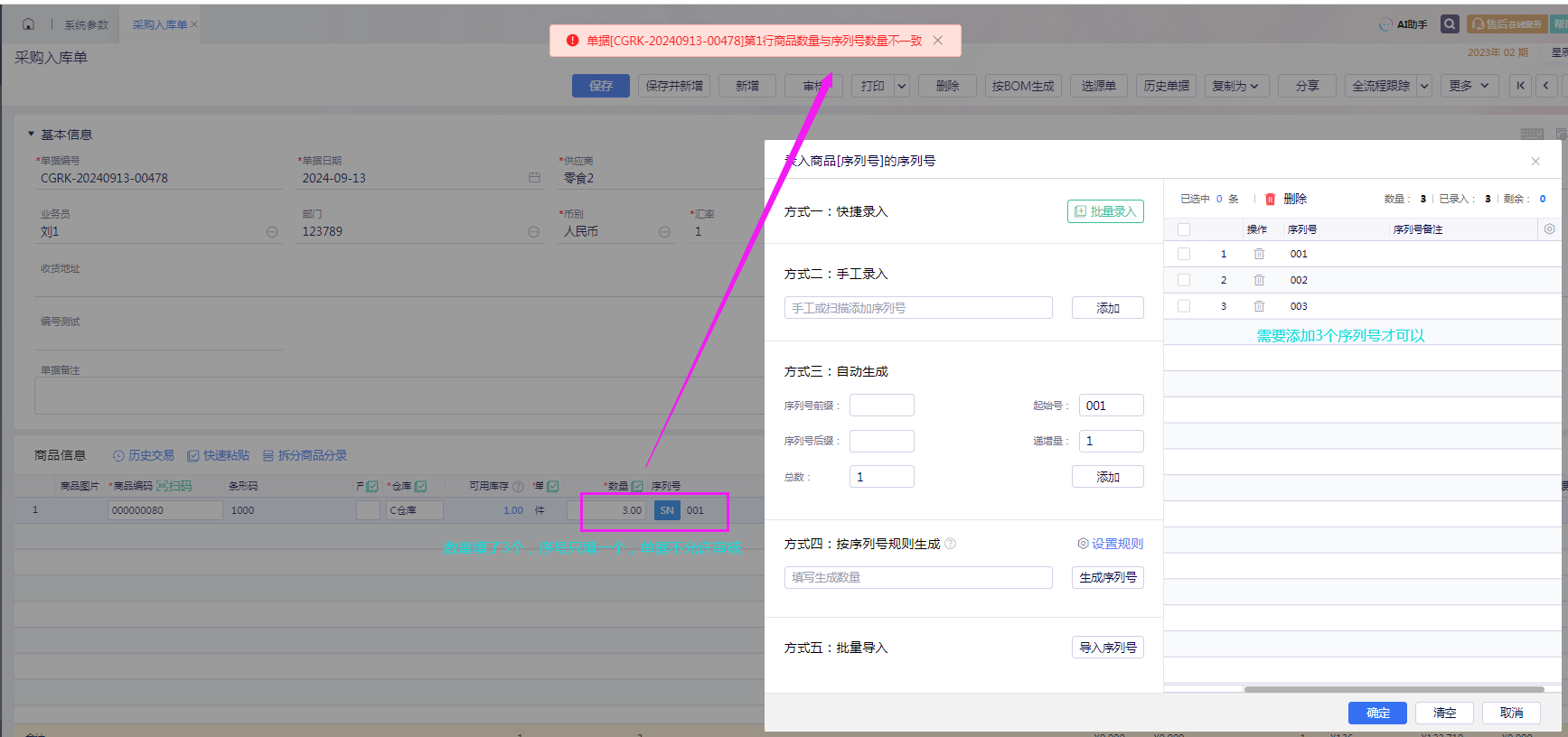Delete serial number 003 using its trash icon
Viewport: 1568px width, 737px height.
[1259, 306]
